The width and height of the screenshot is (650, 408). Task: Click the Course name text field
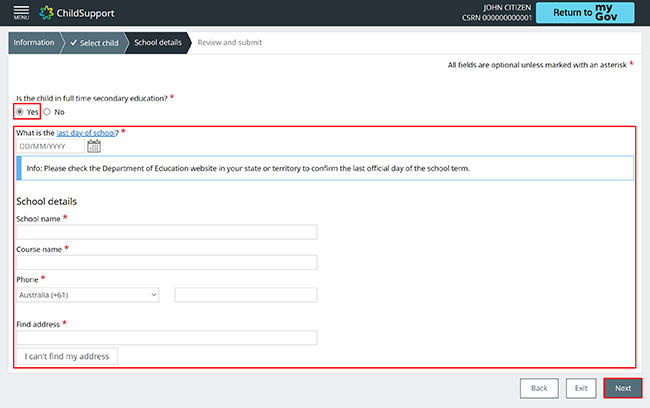167,262
